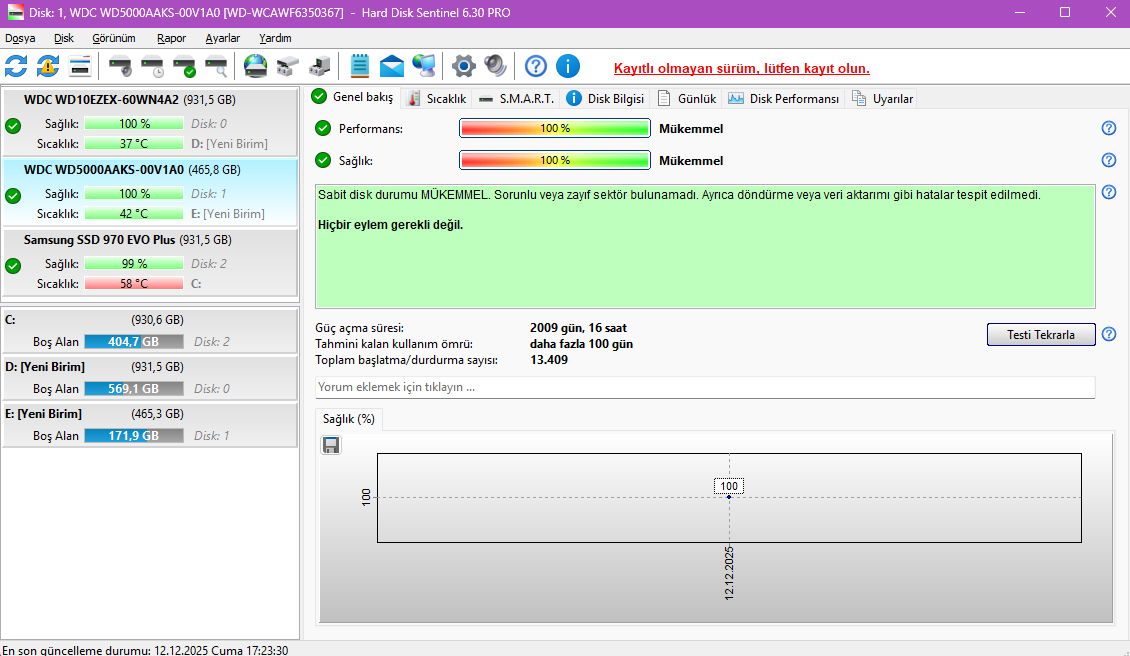The width and height of the screenshot is (1130, 656).
Task: Select the Sağlık (%) graph tab
Action: coord(349,419)
